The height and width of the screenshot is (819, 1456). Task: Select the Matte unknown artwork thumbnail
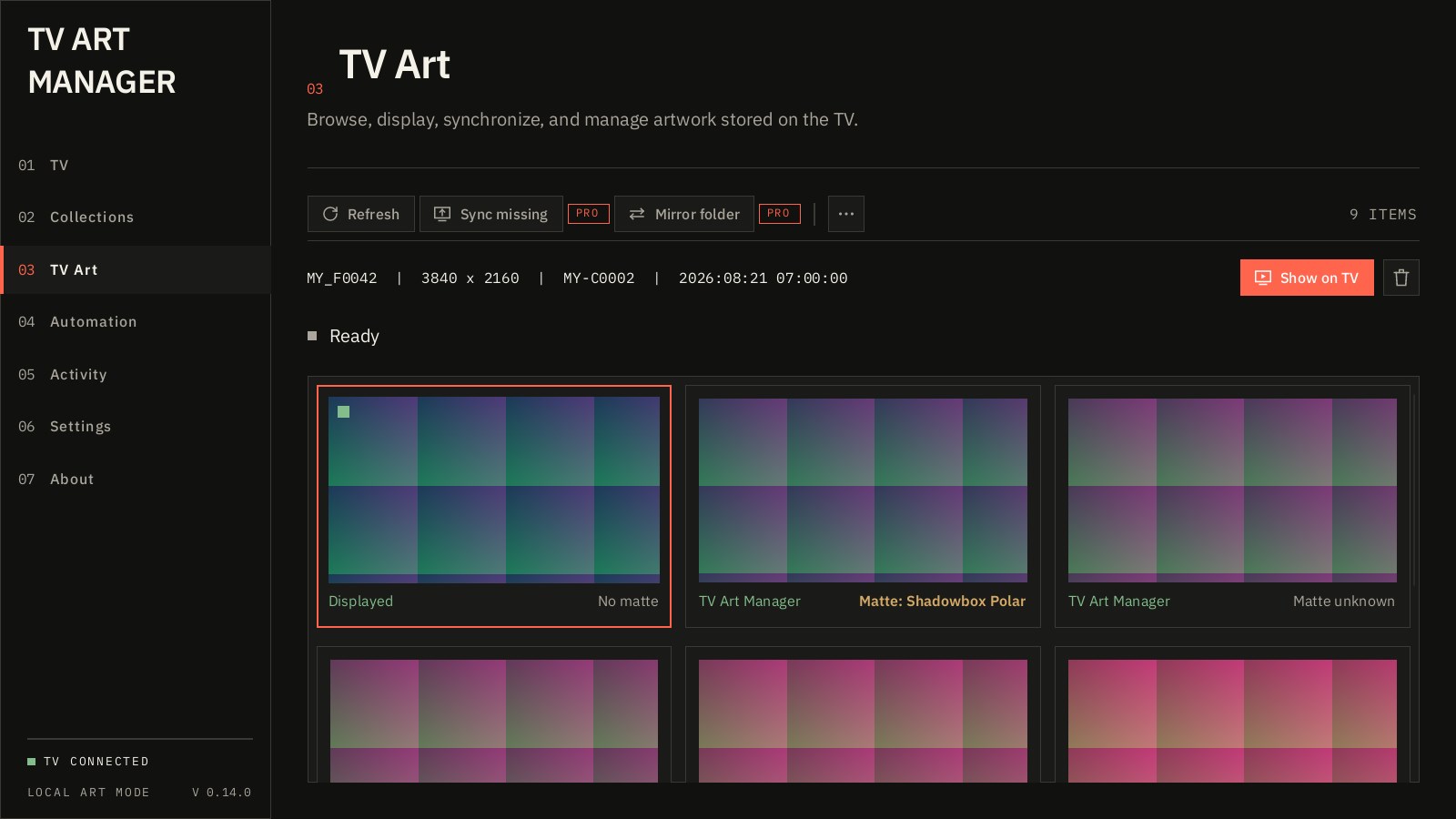(1232, 490)
